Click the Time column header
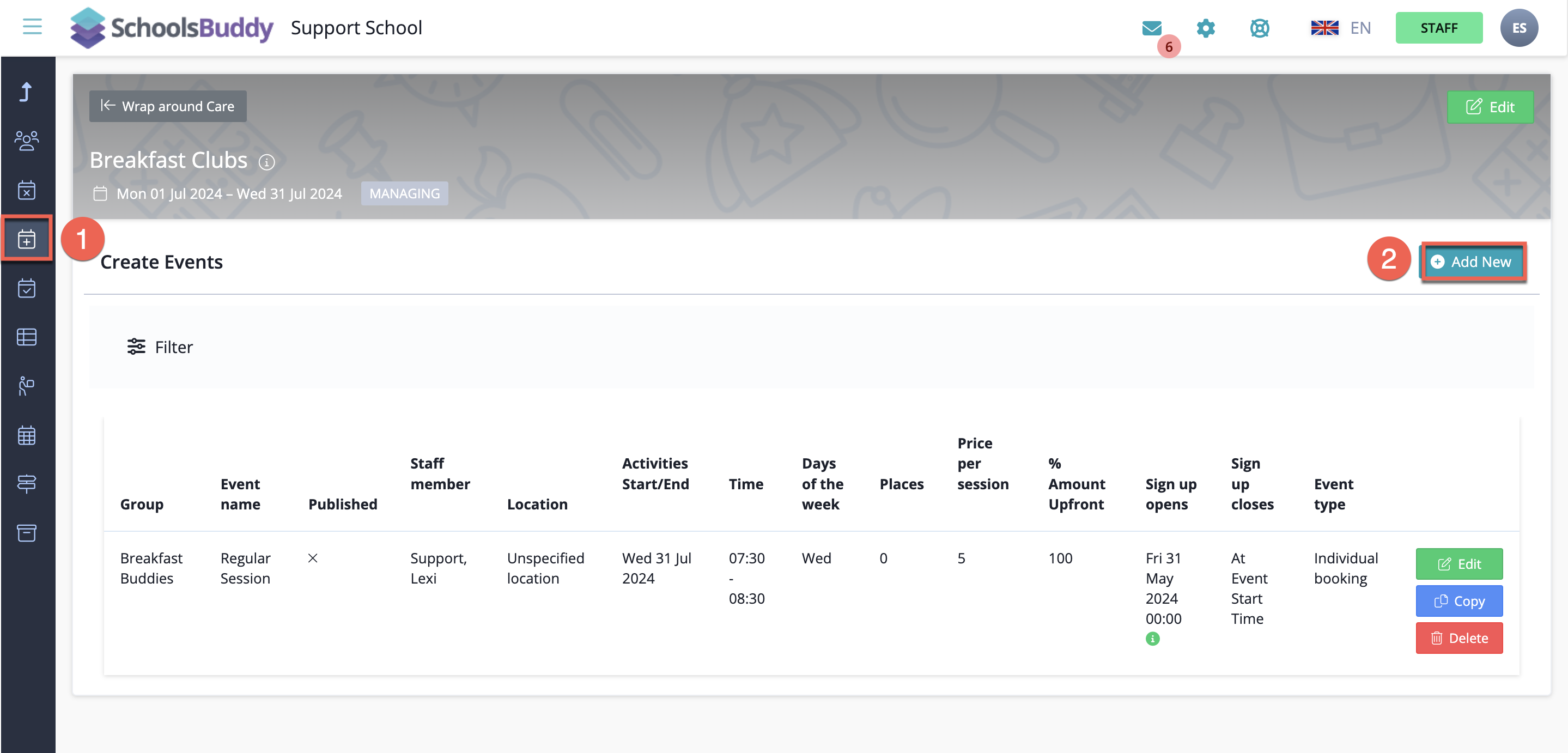Image resolution: width=1568 pixels, height=753 pixels. [746, 484]
